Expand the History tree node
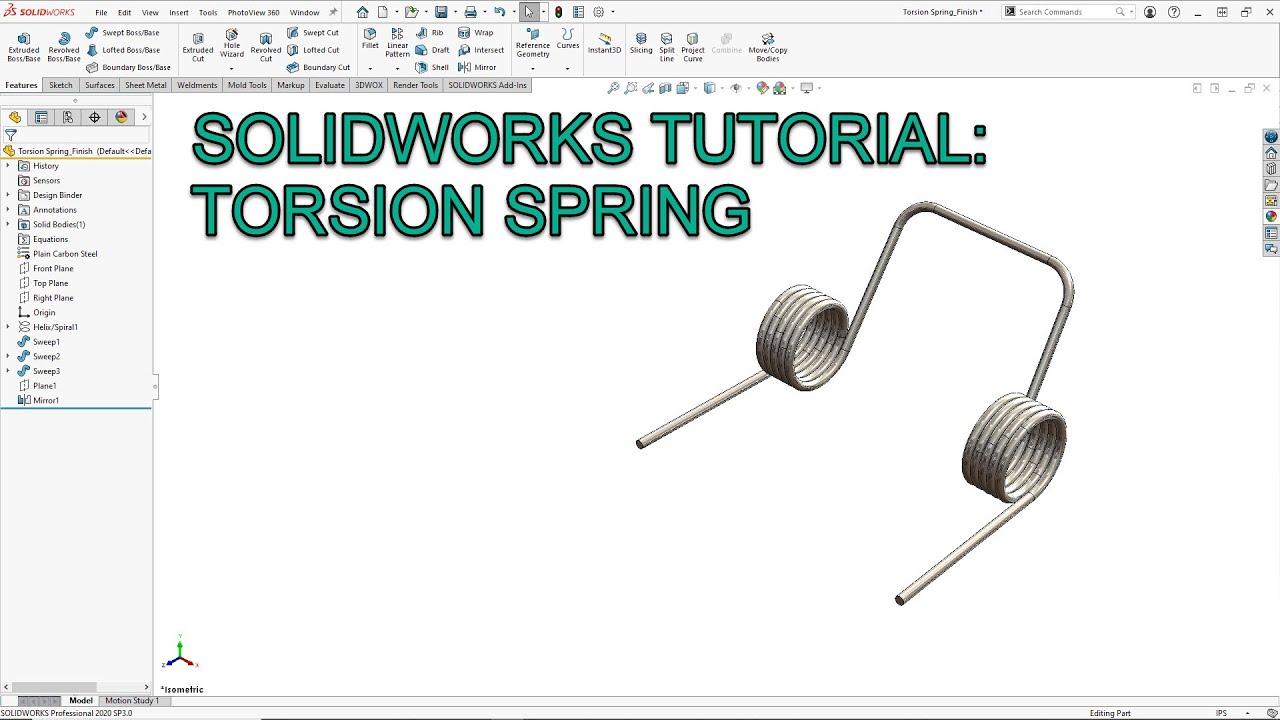This screenshot has width=1280, height=720. click(8, 166)
